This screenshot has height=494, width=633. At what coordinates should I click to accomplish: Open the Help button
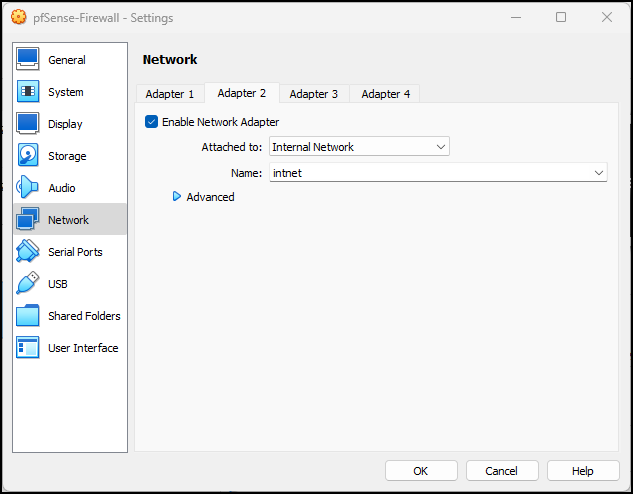(x=583, y=471)
